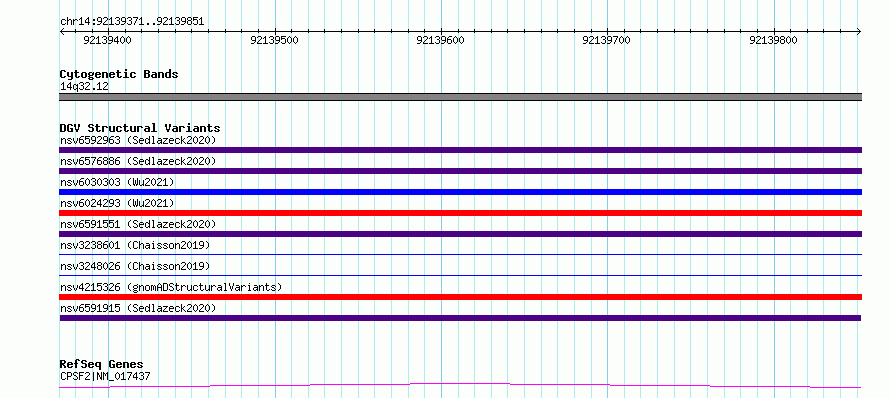Click the nsv6024293 (Wu2021) label
The width and height of the screenshot is (890, 398).
(117, 203)
